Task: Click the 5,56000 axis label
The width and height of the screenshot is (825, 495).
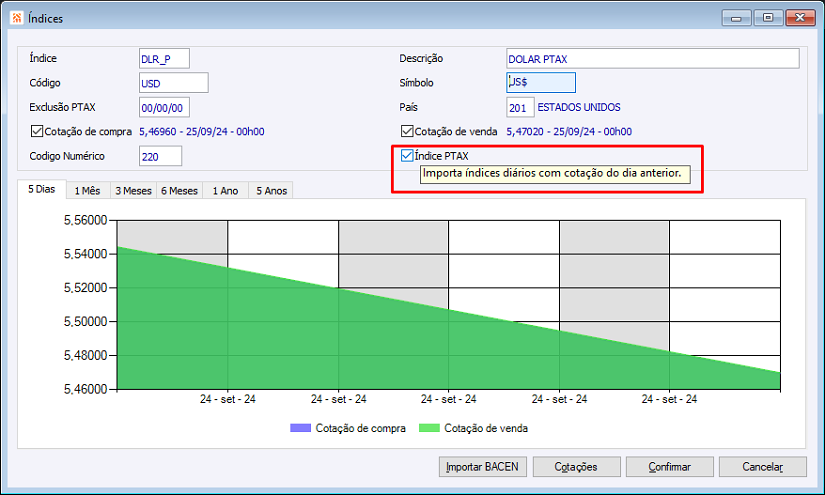Action: [86, 220]
